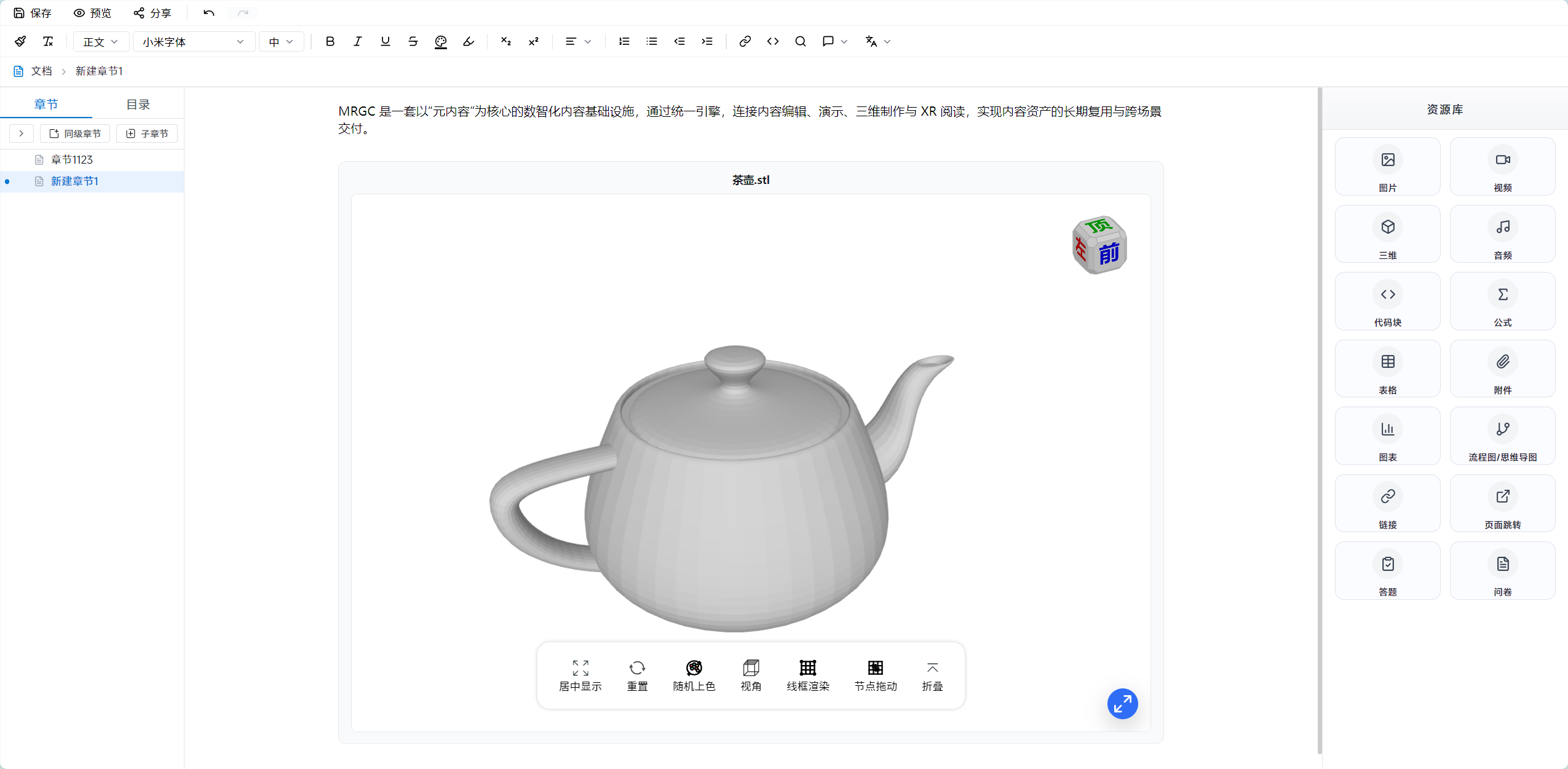Click the 同级章节 add button
The image size is (1568, 769).
[75, 133]
